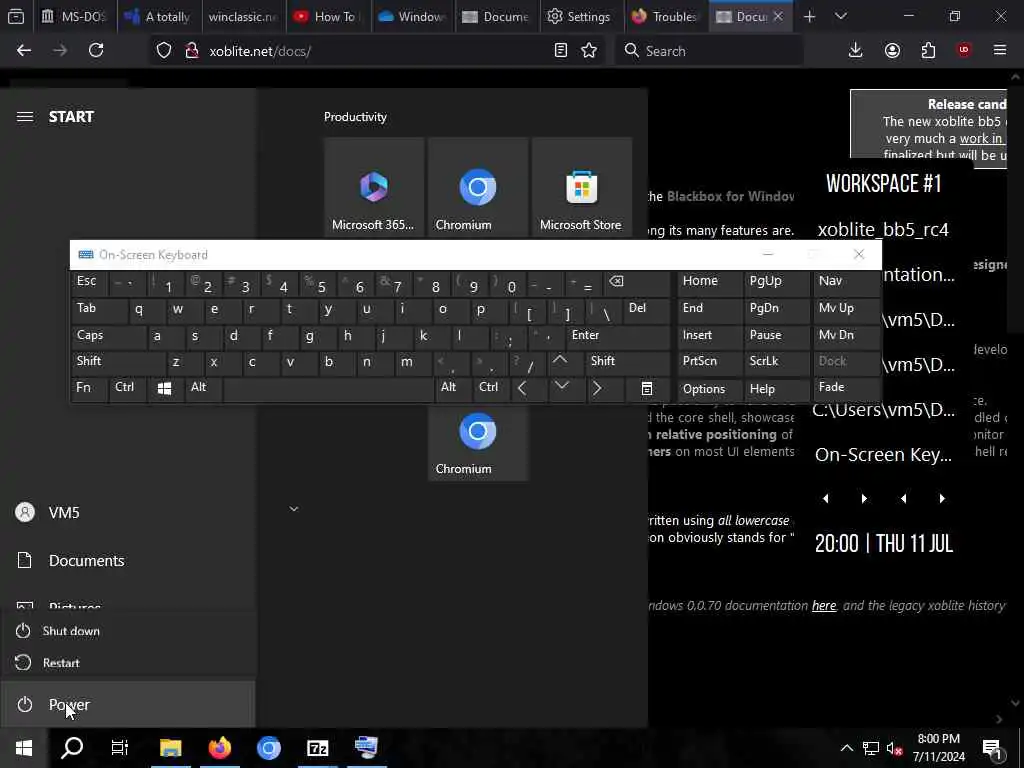Open the Firefox extensions puzzle icon
1024x768 pixels.
pyautogui.click(x=928, y=50)
